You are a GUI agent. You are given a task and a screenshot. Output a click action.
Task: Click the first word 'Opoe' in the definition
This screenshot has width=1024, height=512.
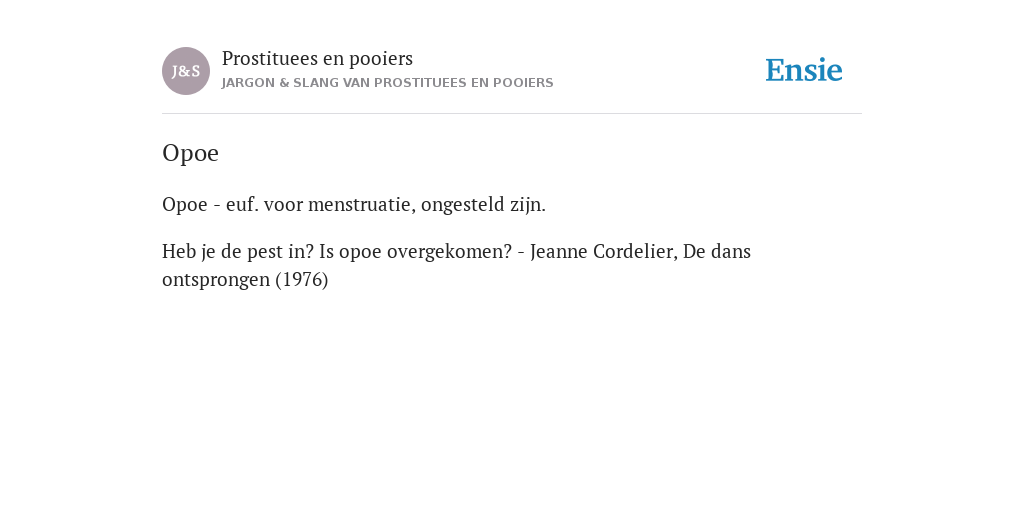pyautogui.click(x=185, y=204)
